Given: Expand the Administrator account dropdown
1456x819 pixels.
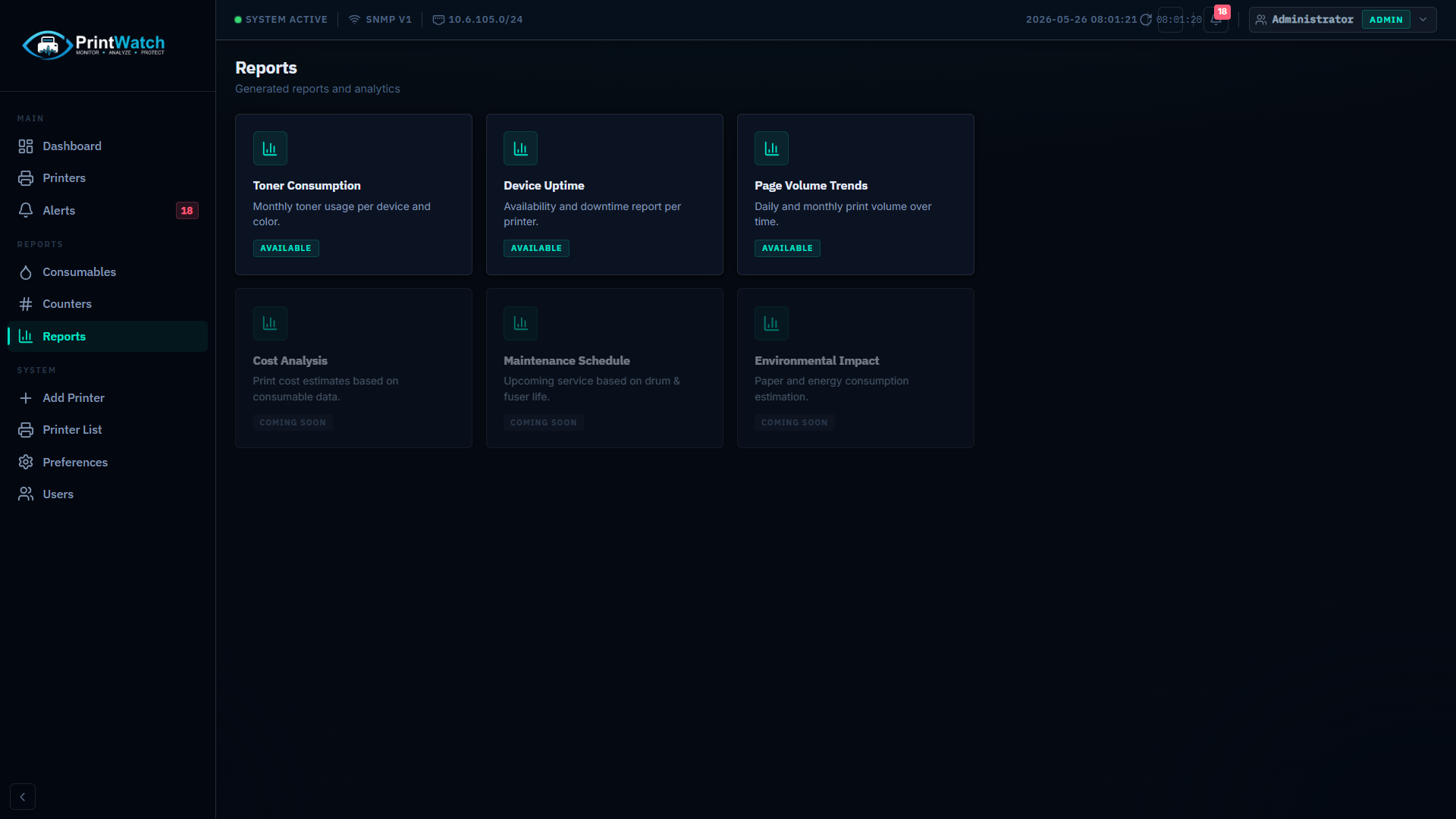Looking at the screenshot, I should click(x=1423, y=20).
